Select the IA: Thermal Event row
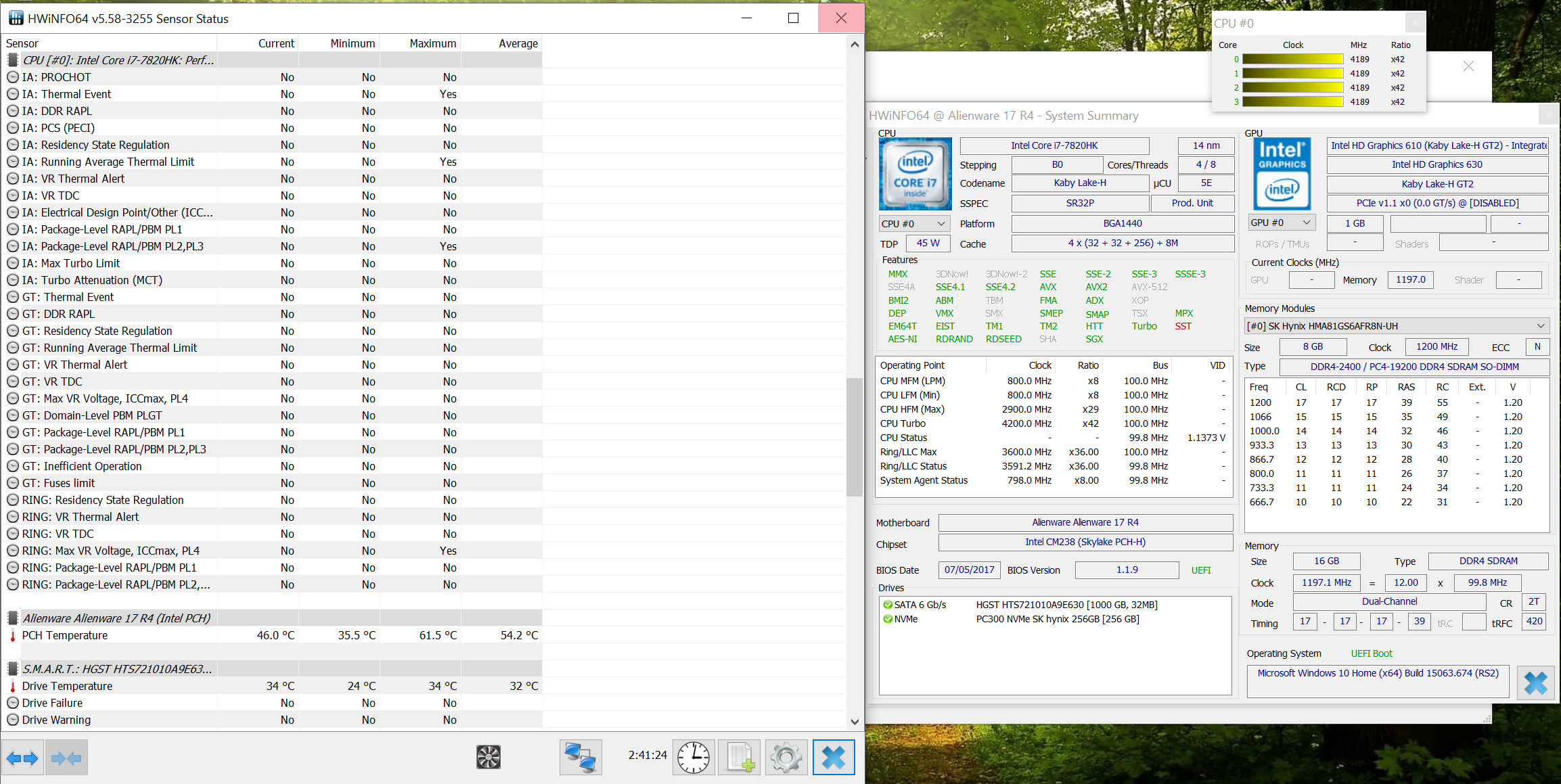 coord(272,94)
